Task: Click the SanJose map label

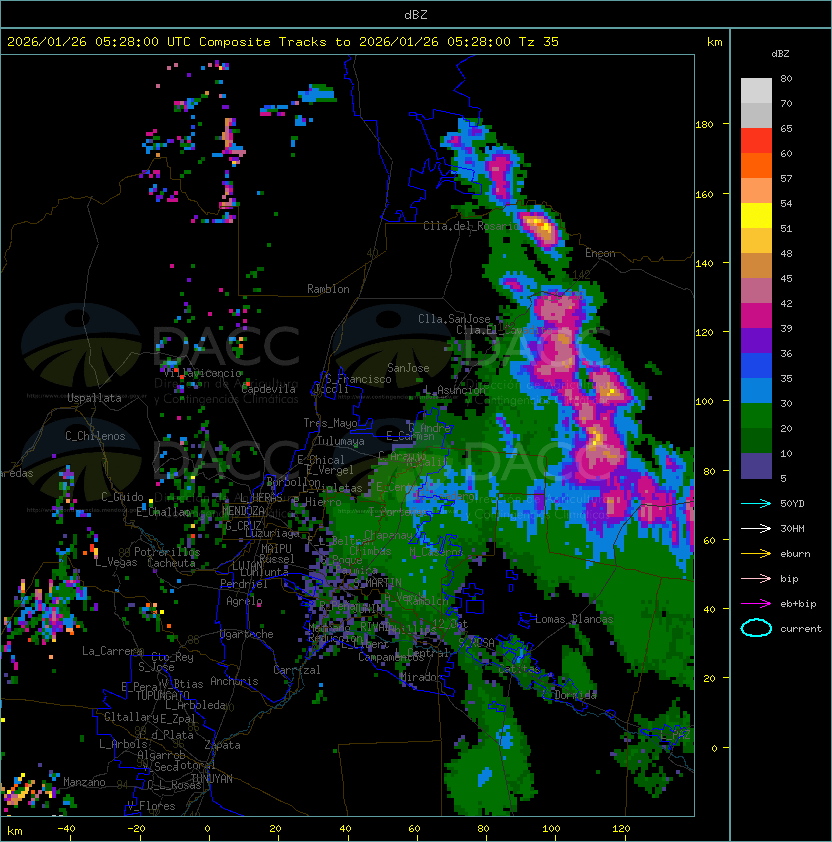Action: pyautogui.click(x=408, y=368)
